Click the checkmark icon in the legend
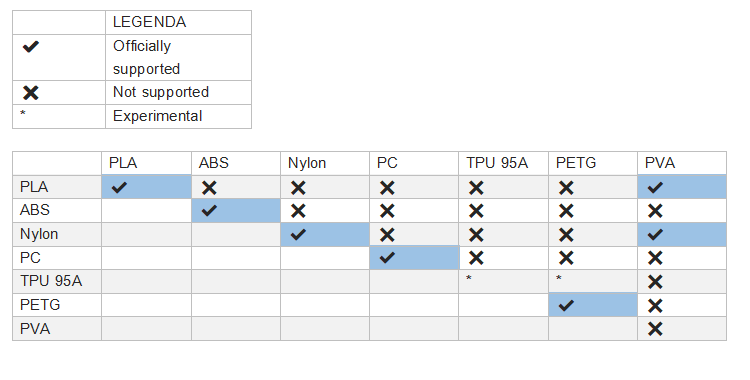Image resolution: width=750 pixels, height=380 pixels. click(31, 47)
